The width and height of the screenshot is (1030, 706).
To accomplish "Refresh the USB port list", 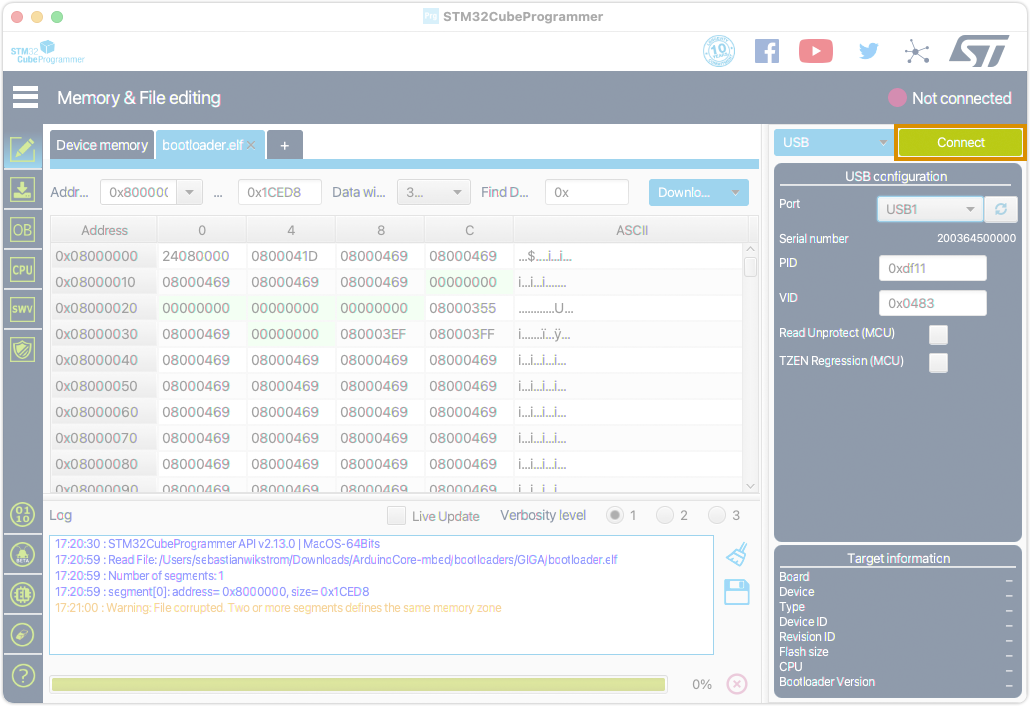I will [1000, 209].
